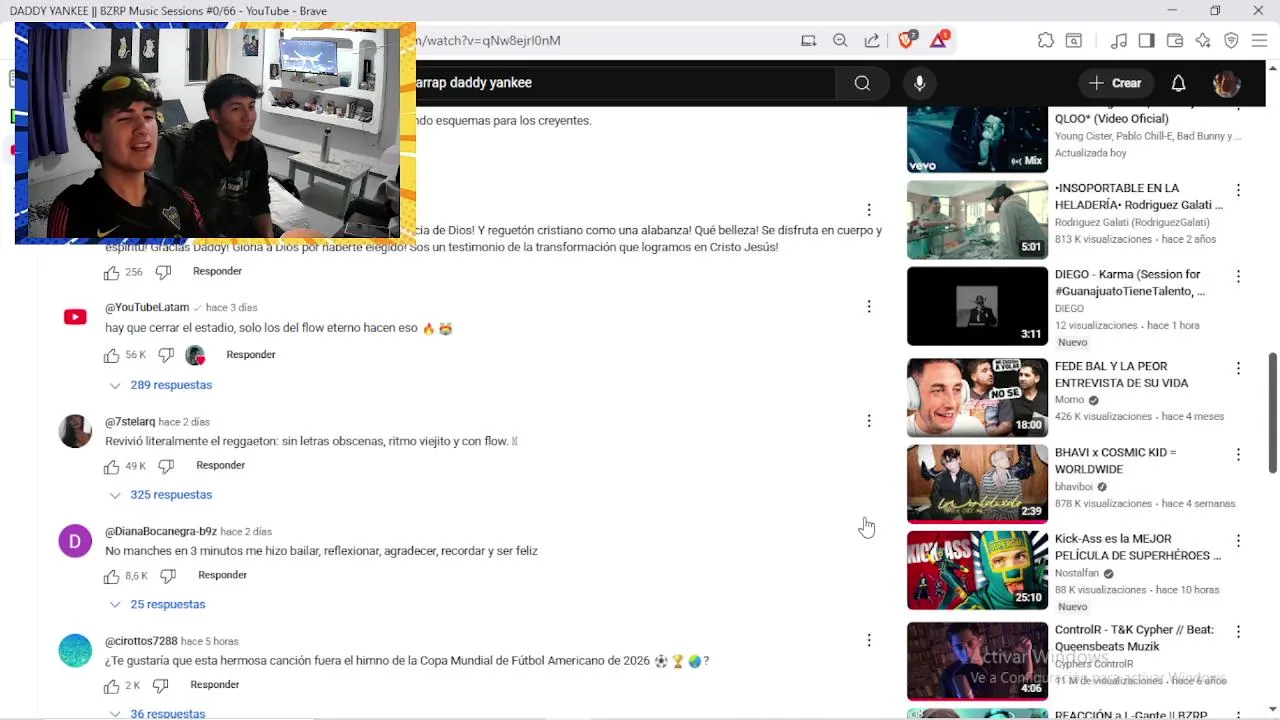Open menu for DIEGO - Karma video
Screen dimensions: 1280x720
pos(1238,276)
